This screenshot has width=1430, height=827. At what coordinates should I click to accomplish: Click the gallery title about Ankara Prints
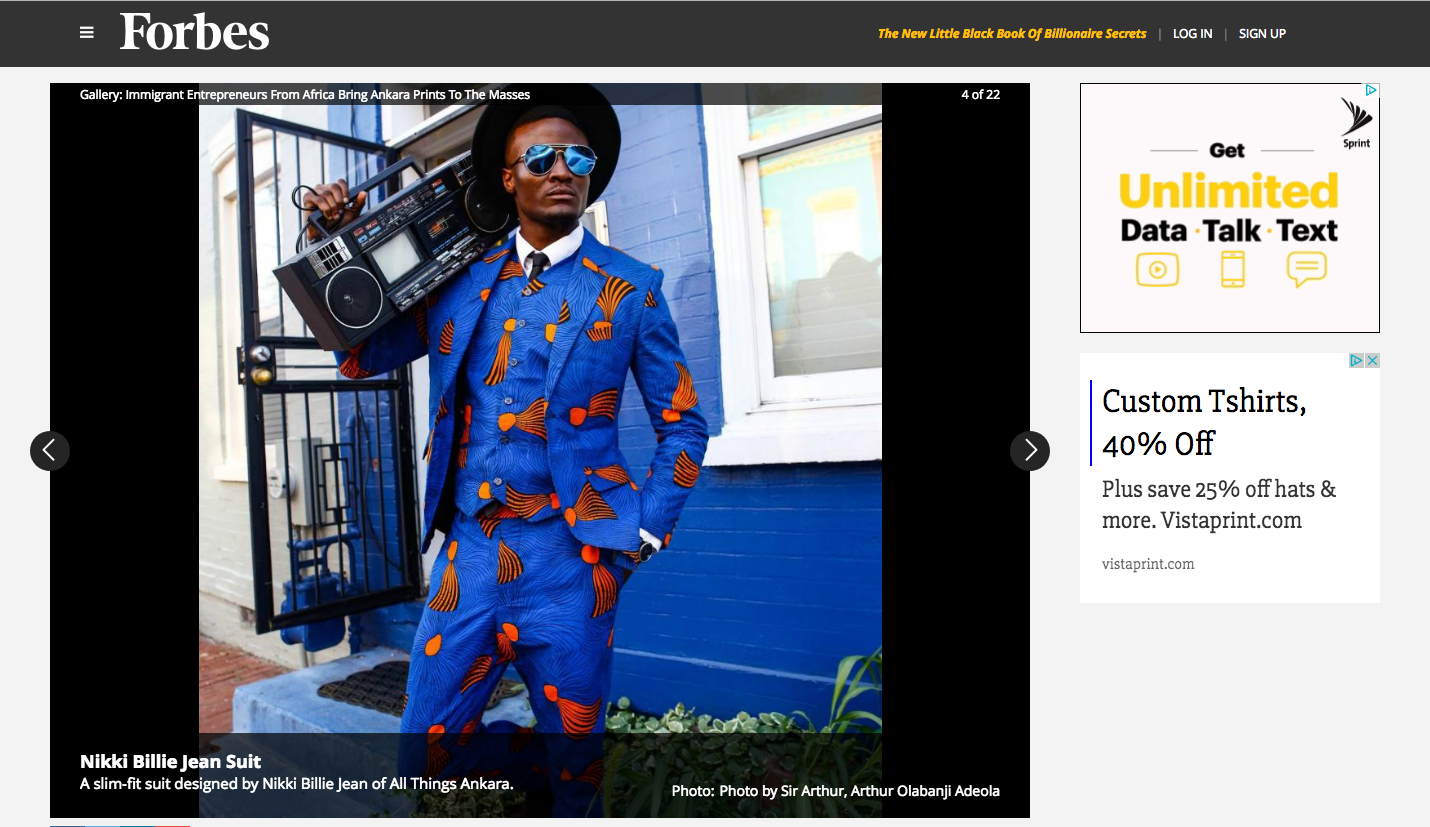(305, 95)
